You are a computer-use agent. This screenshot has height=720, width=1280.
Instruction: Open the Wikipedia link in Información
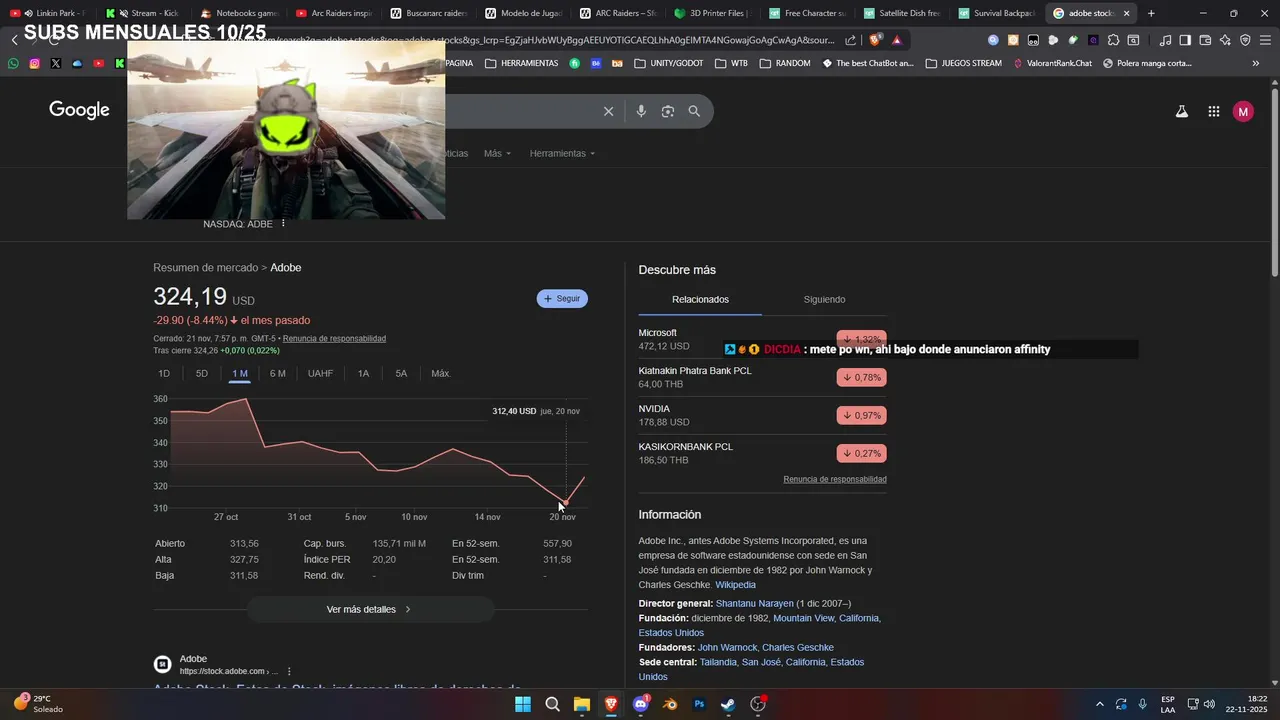(735, 584)
